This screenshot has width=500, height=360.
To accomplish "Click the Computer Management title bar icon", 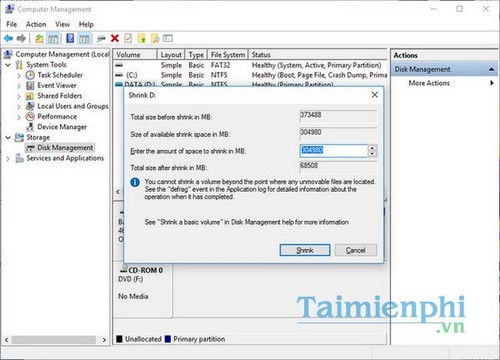I will (x=10, y=9).
